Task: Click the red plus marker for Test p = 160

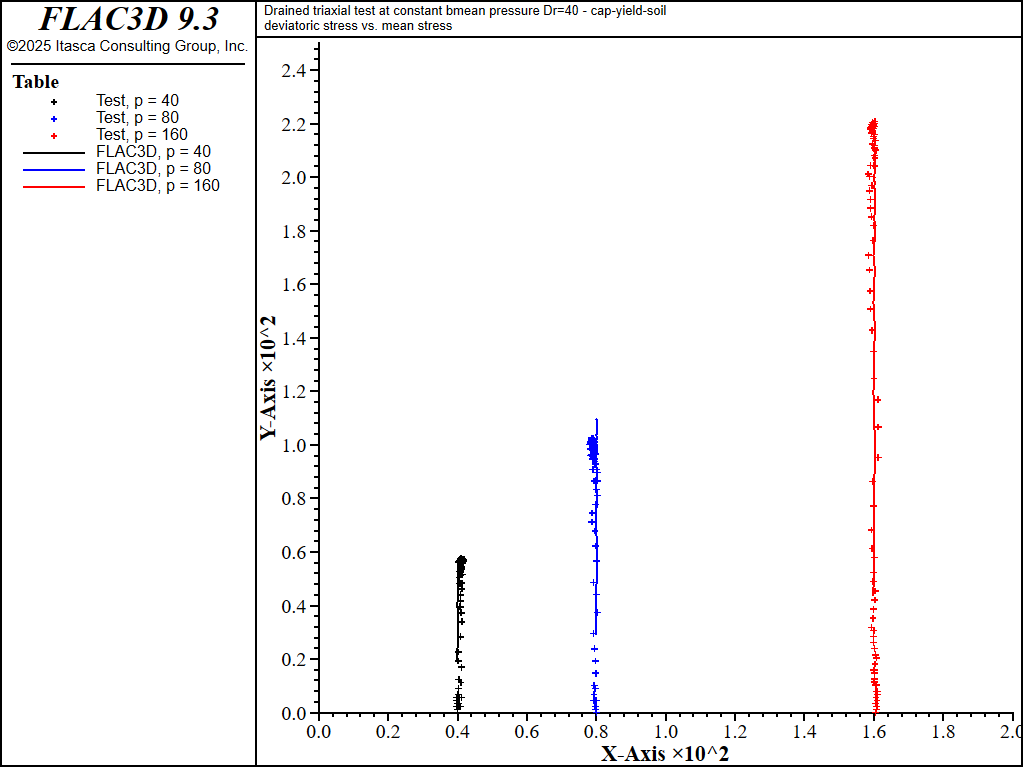Action: (54, 135)
